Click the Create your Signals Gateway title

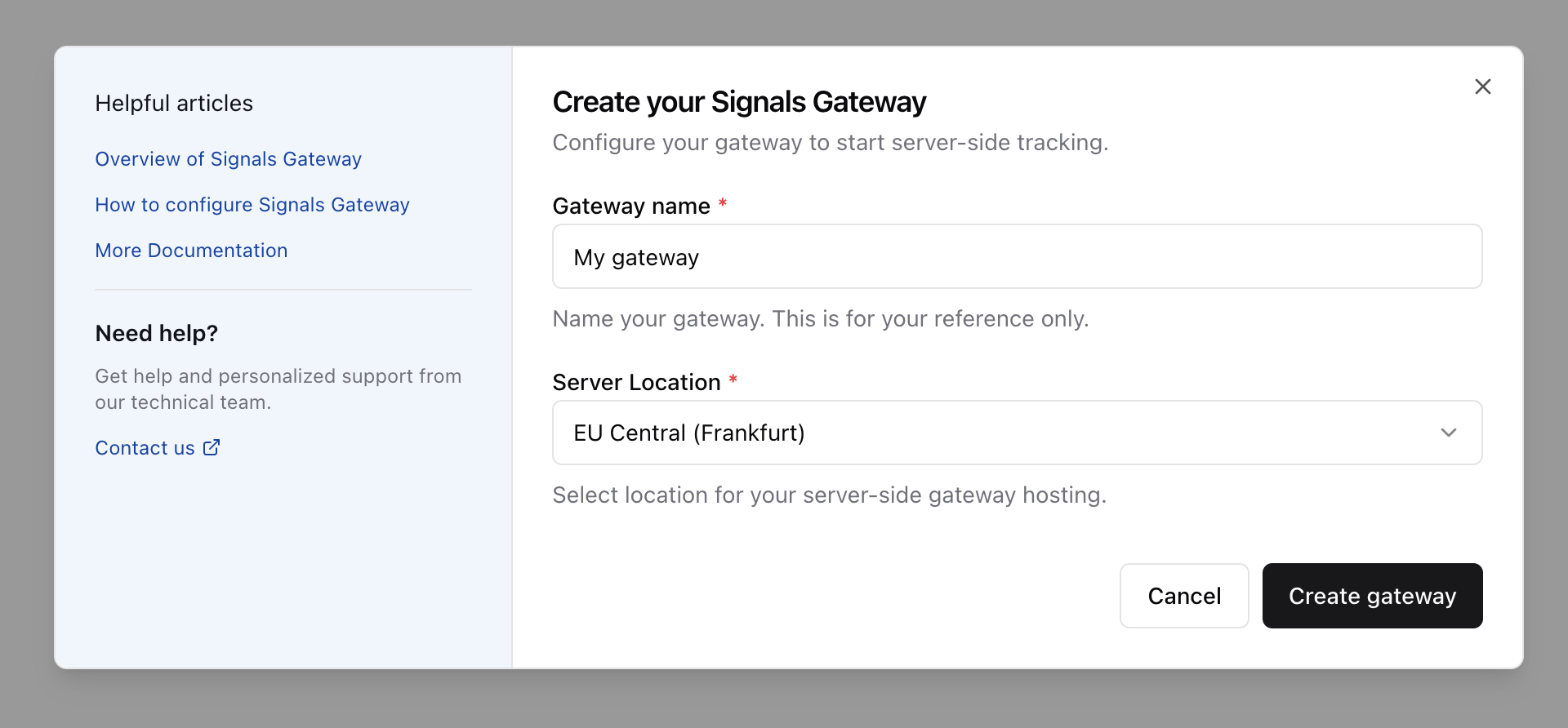pyautogui.click(x=738, y=102)
